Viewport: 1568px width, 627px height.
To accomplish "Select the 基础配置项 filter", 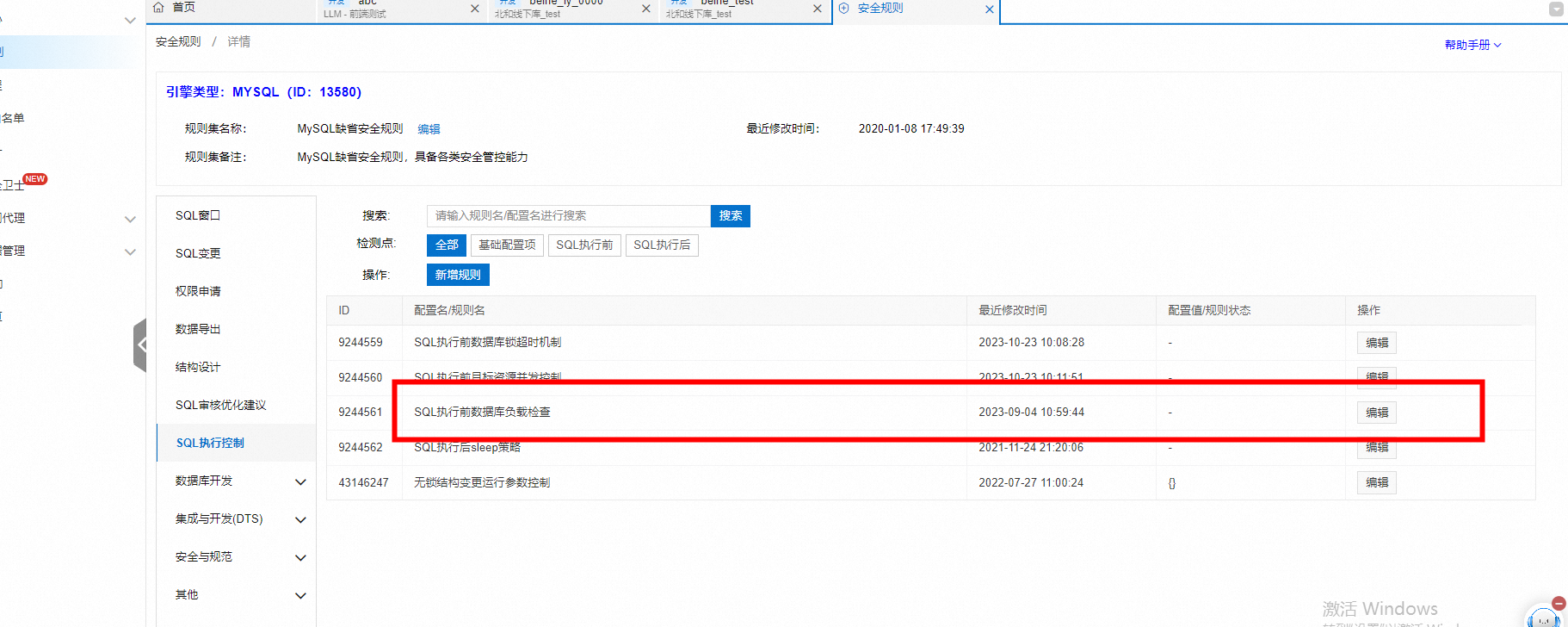I will pyautogui.click(x=507, y=245).
